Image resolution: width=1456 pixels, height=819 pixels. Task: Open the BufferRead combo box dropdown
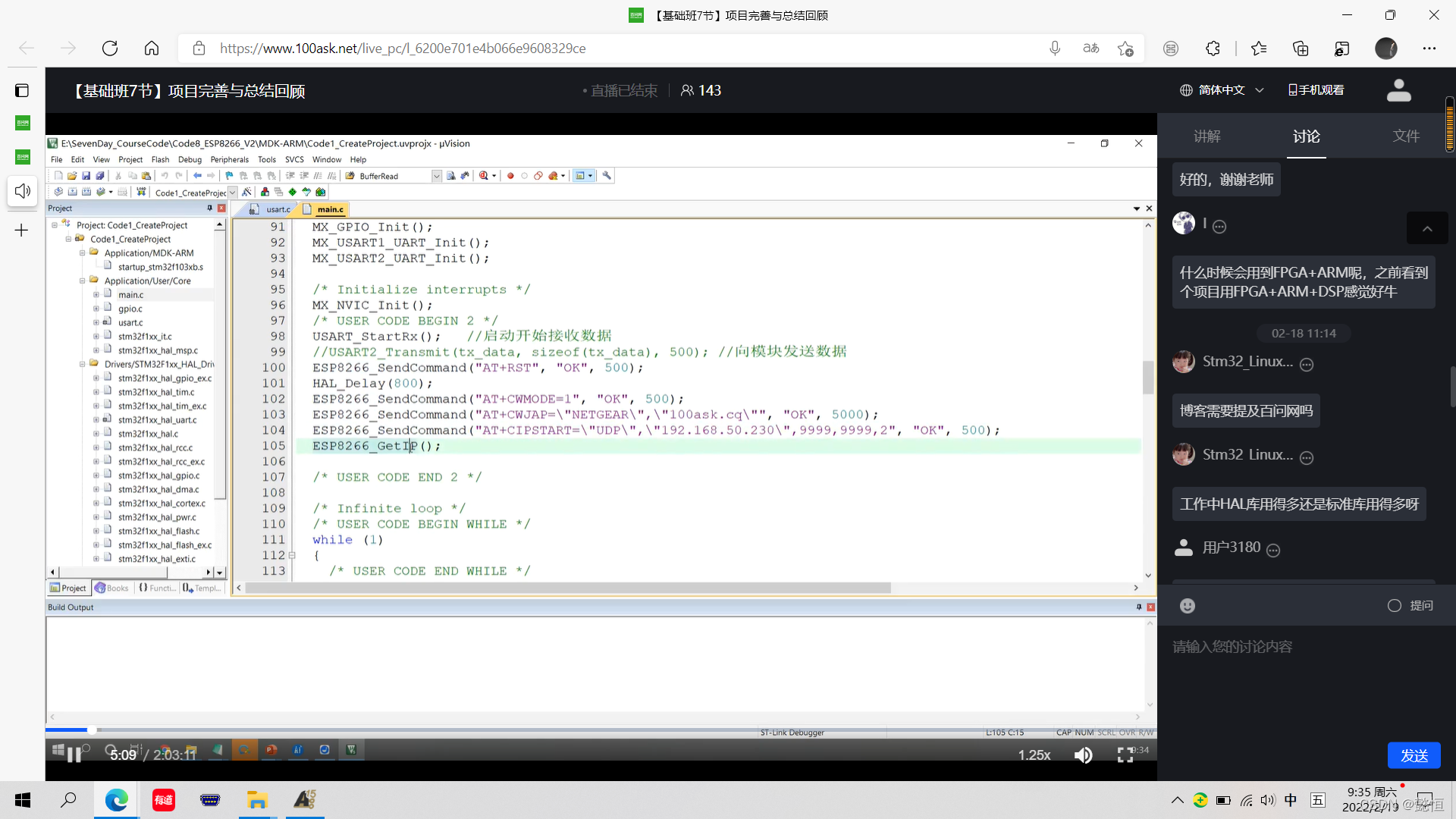(437, 176)
